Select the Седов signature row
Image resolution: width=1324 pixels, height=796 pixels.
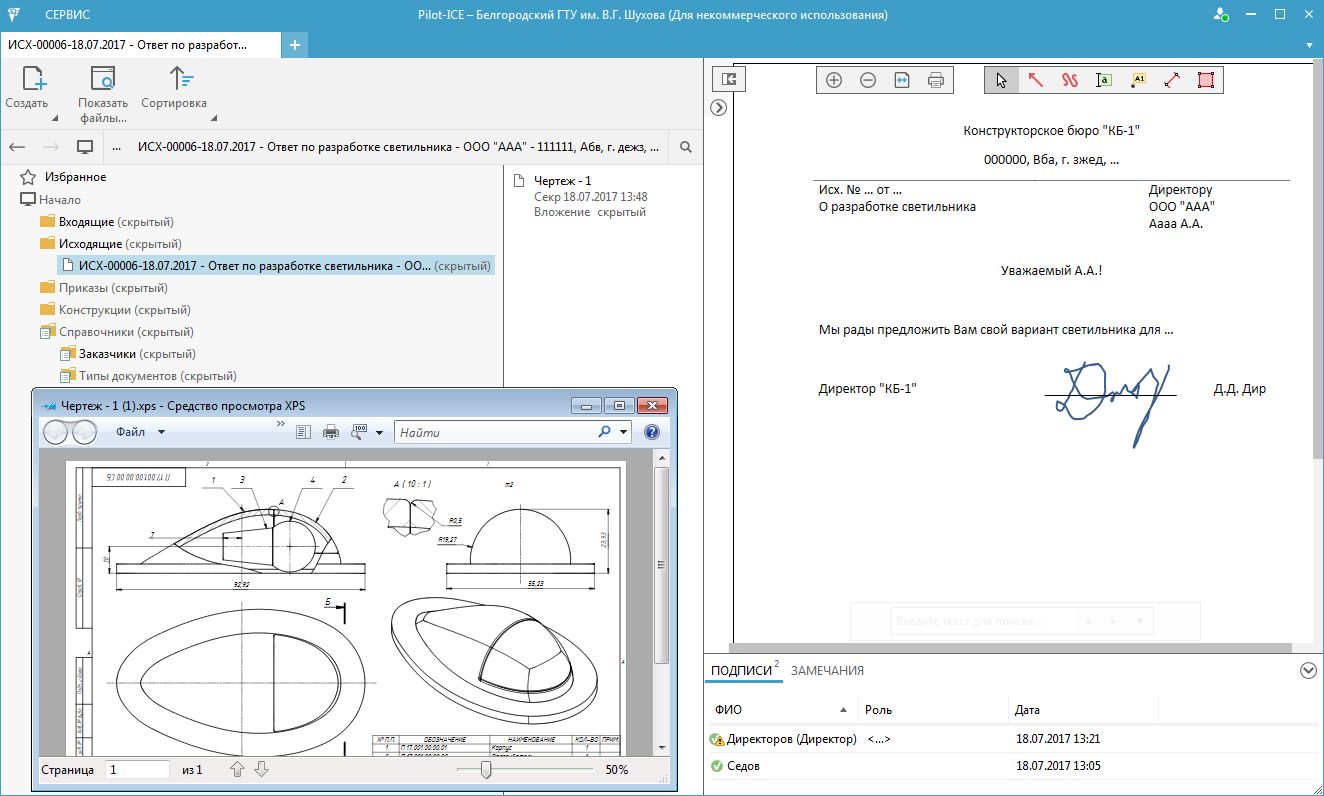coord(1010,766)
